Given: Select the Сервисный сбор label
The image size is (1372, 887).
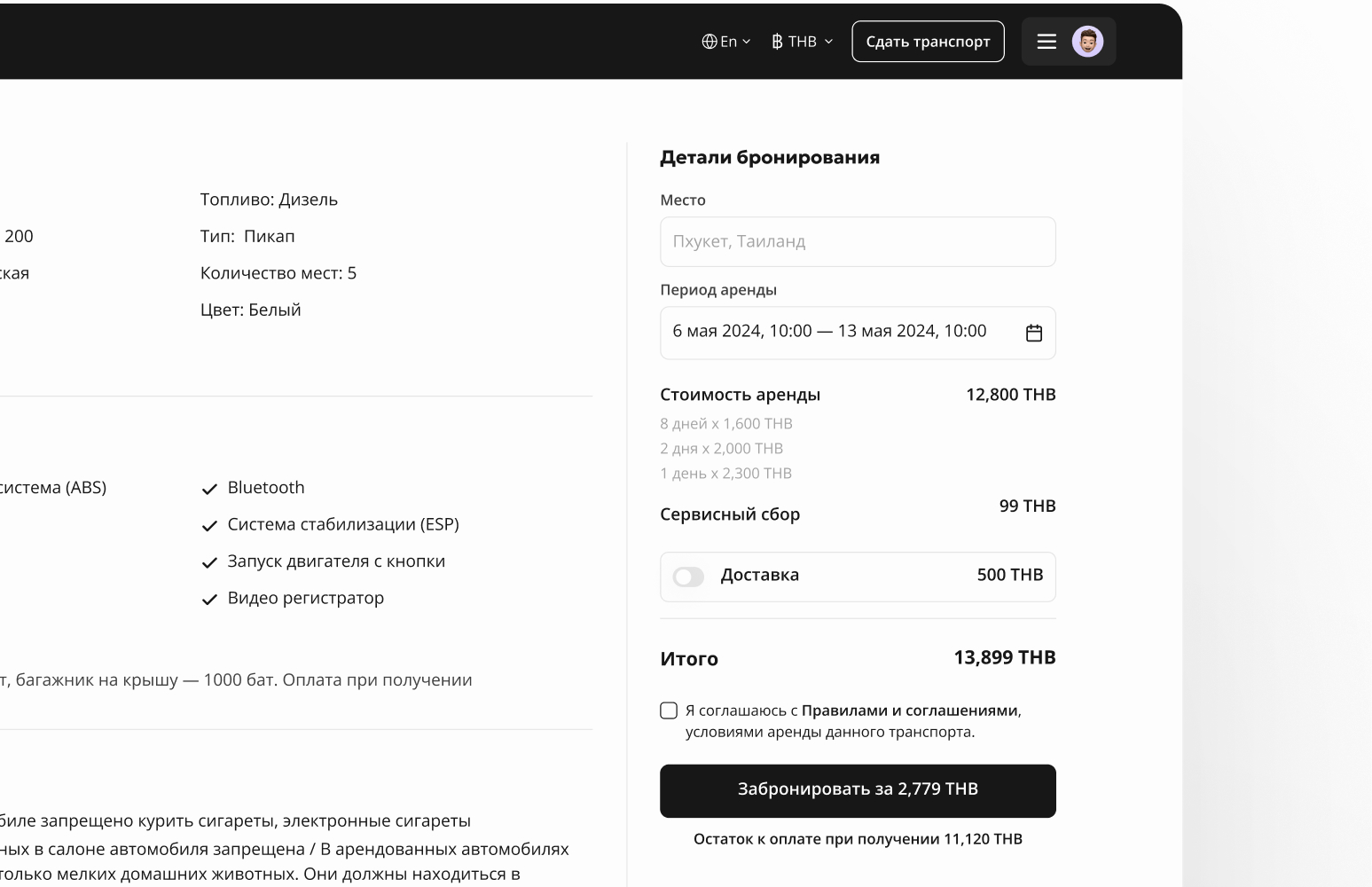Looking at the screenshot, I should coord(730,514).
